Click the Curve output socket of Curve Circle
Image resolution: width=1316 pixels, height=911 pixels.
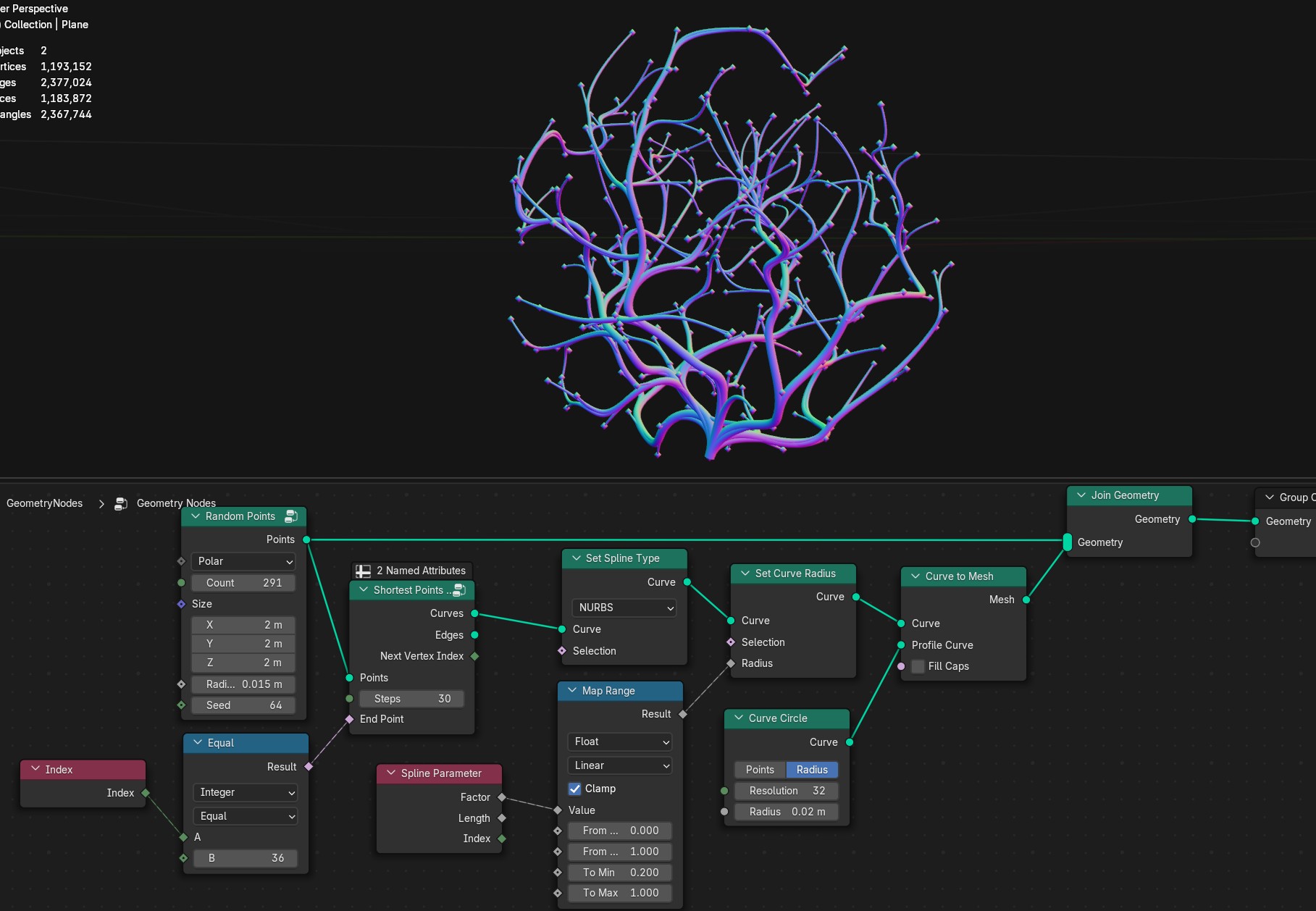[x=850, y=742]
